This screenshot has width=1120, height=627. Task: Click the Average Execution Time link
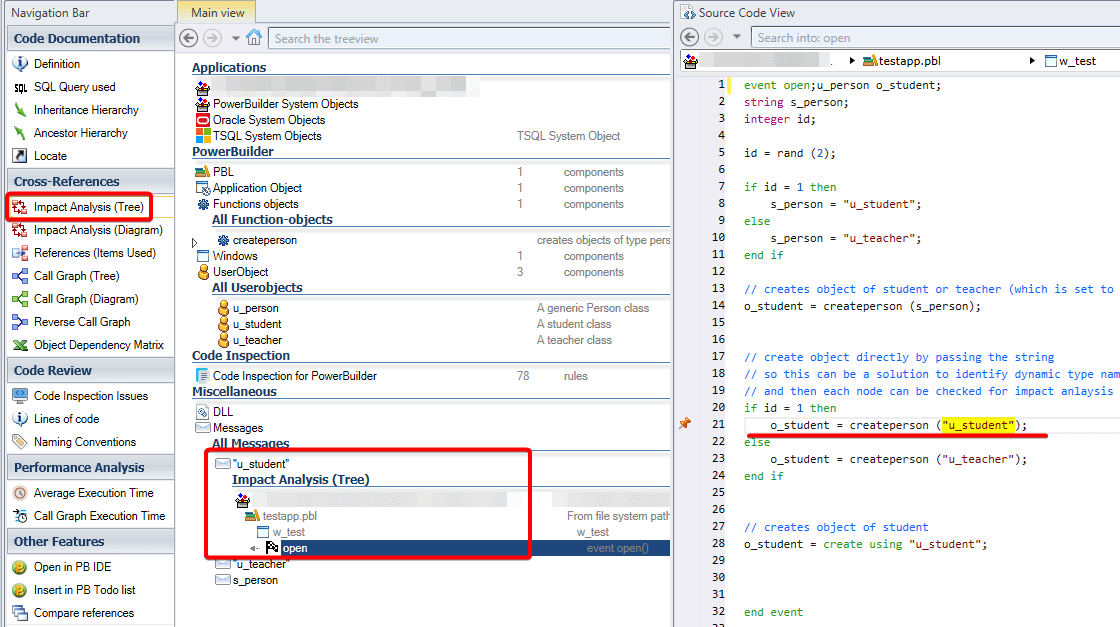[x=93, y=493]
